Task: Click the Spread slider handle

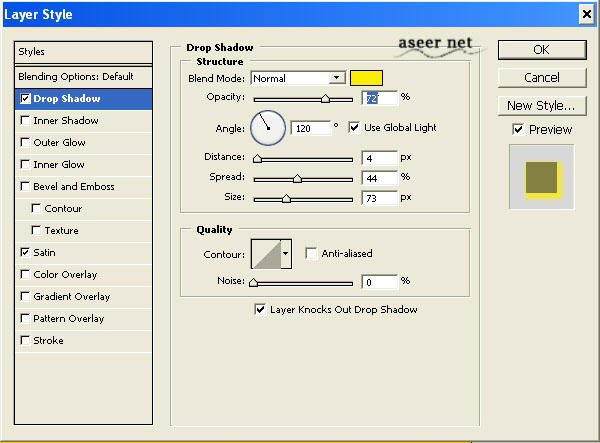Action: [297, 178]
